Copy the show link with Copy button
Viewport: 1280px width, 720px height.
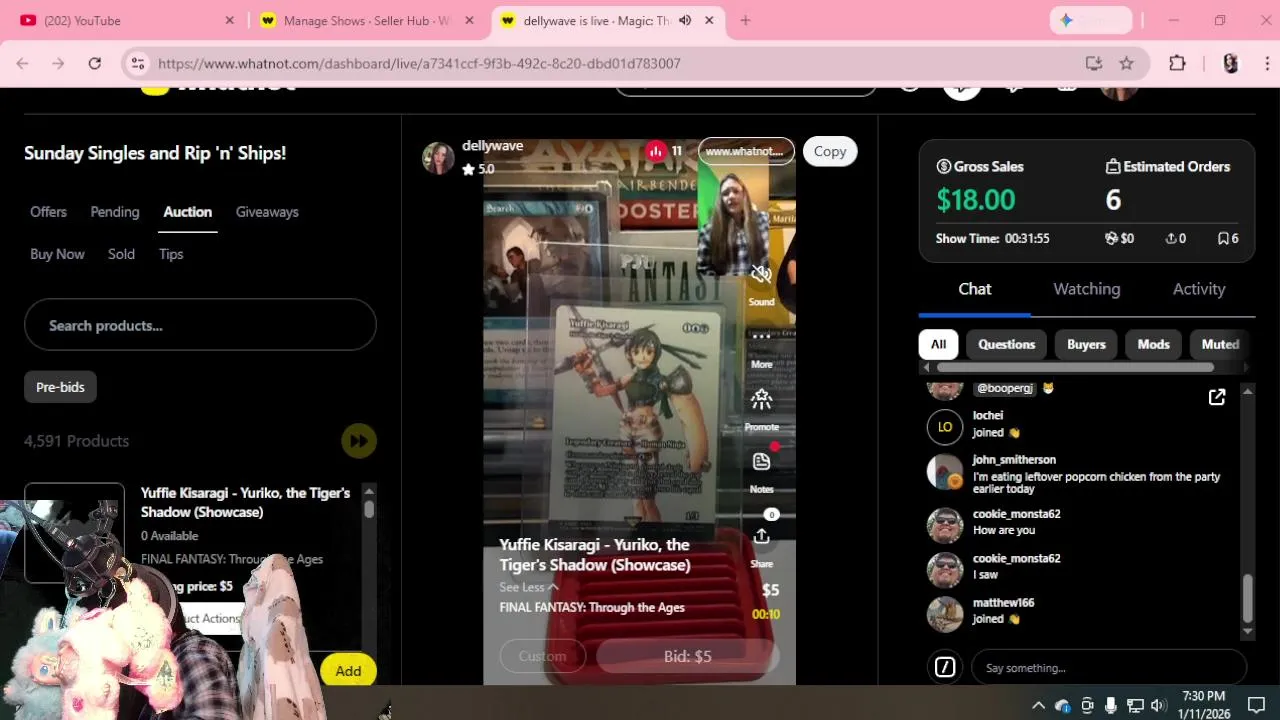point(830,151)
